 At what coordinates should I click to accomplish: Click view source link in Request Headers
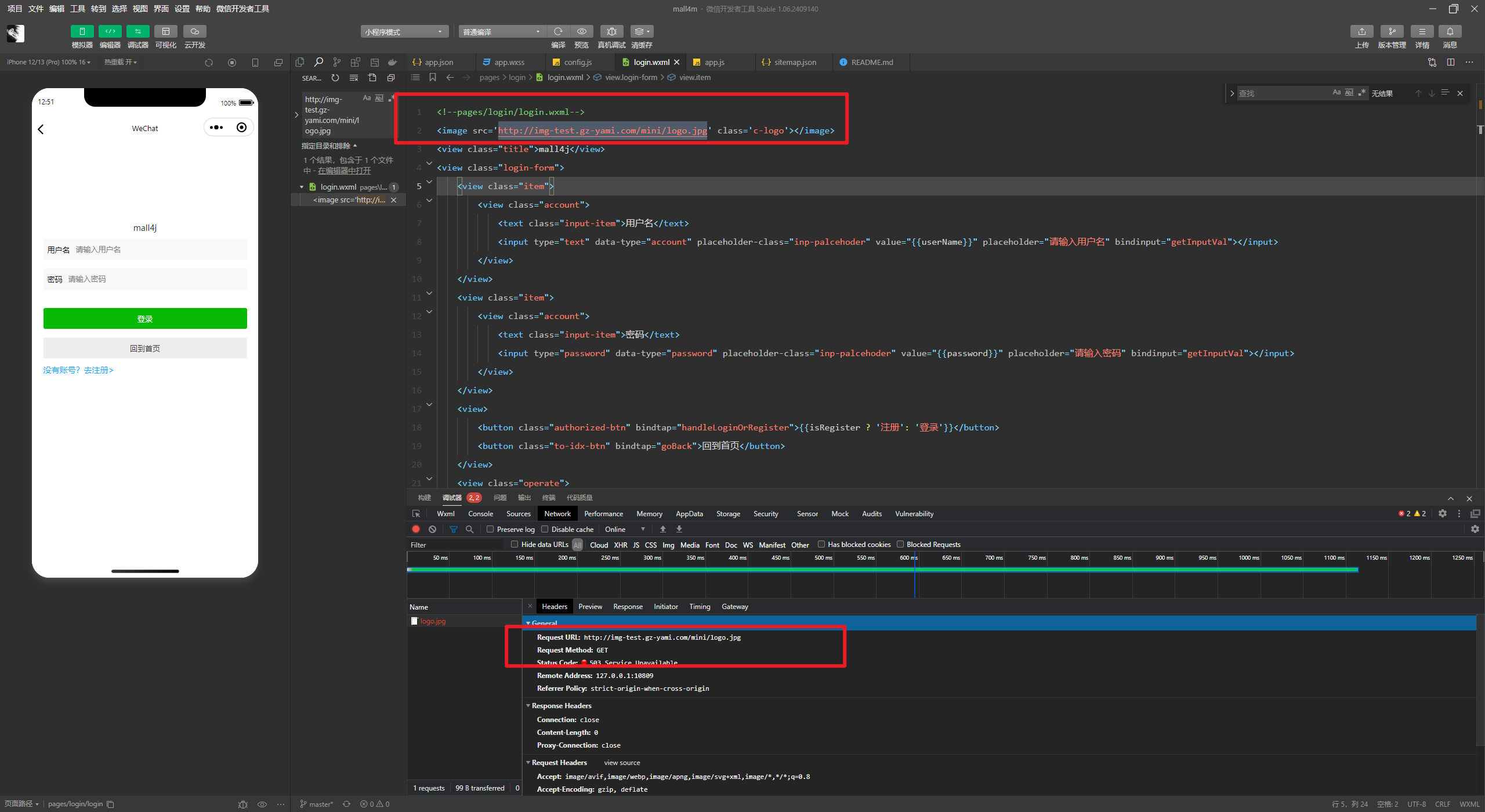(622, 763)
